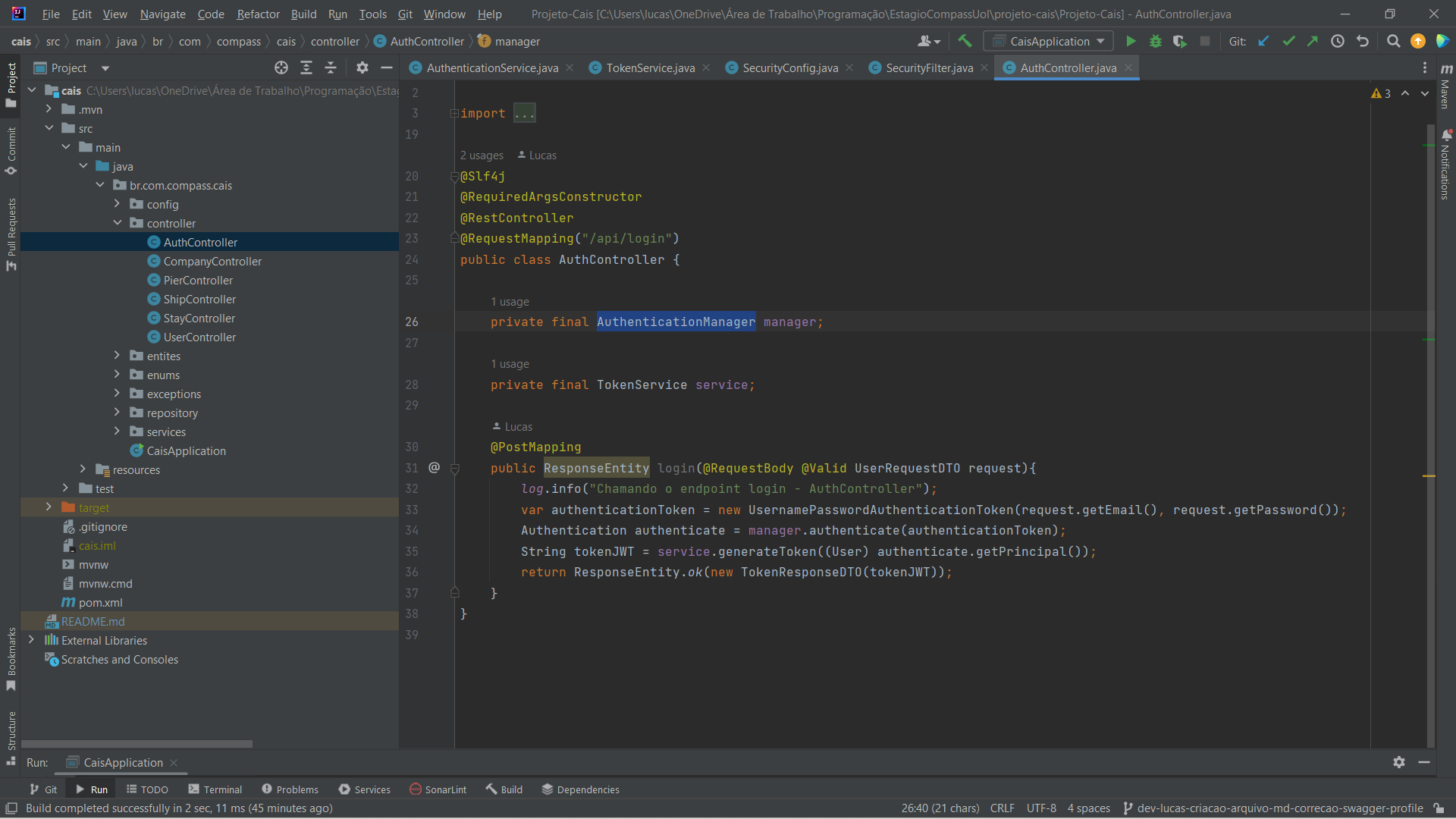
Task: Fold the AuthController class body
Action: 453,237
